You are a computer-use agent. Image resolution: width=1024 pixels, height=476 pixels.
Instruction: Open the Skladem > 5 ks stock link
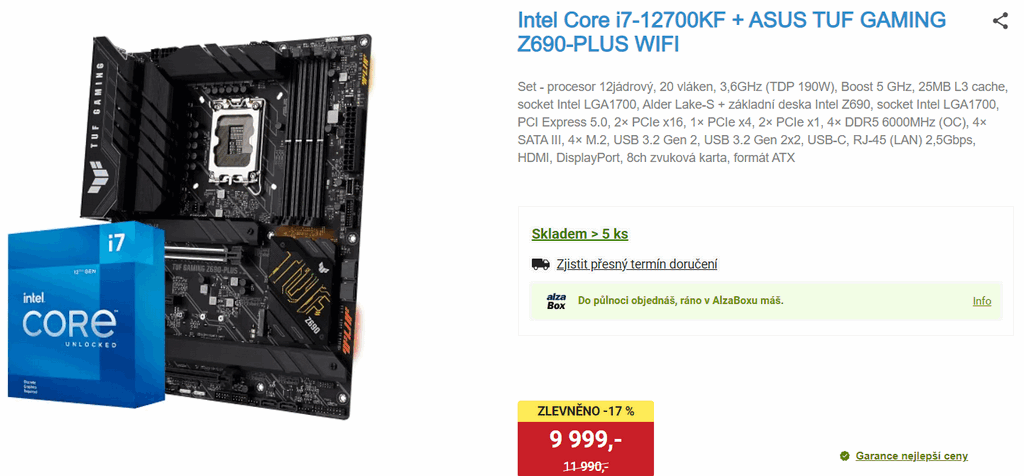coord(580,234)
